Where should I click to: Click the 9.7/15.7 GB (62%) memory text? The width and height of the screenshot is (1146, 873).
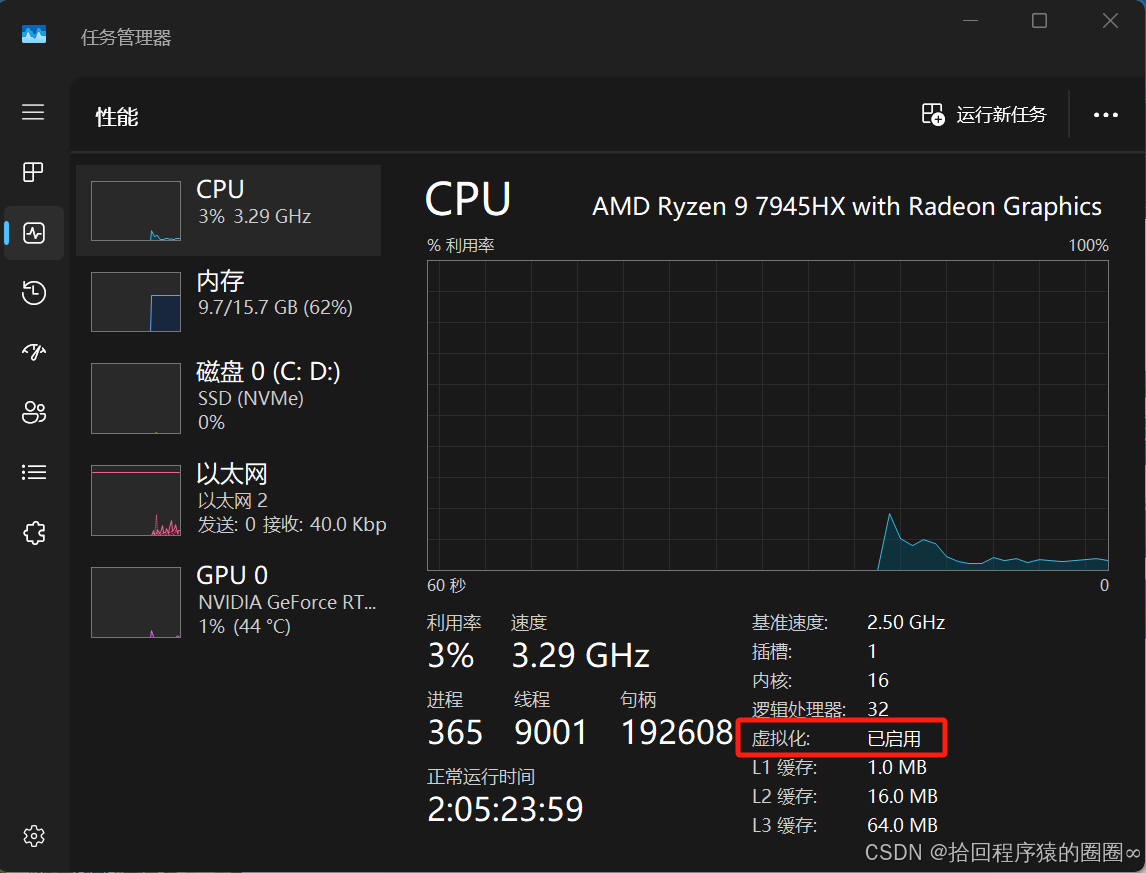click(x=276, y=308)
